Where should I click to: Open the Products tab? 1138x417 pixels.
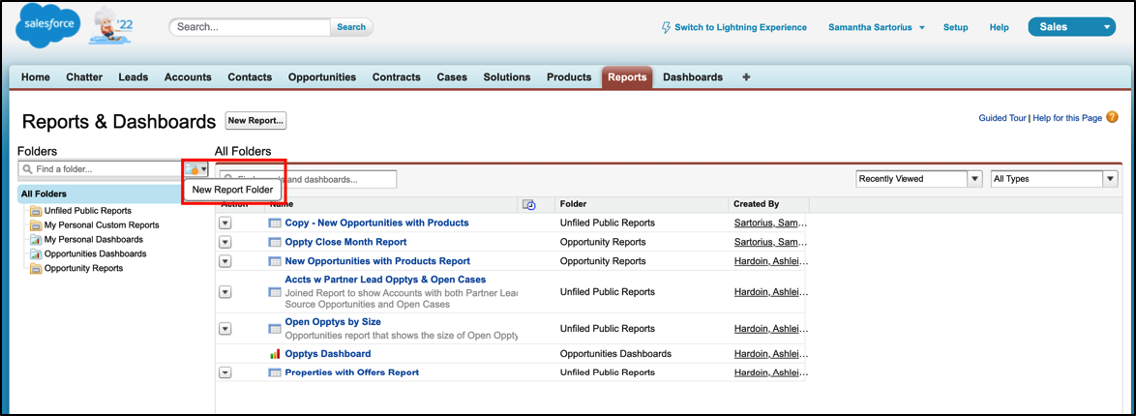(x=569, y=77)
